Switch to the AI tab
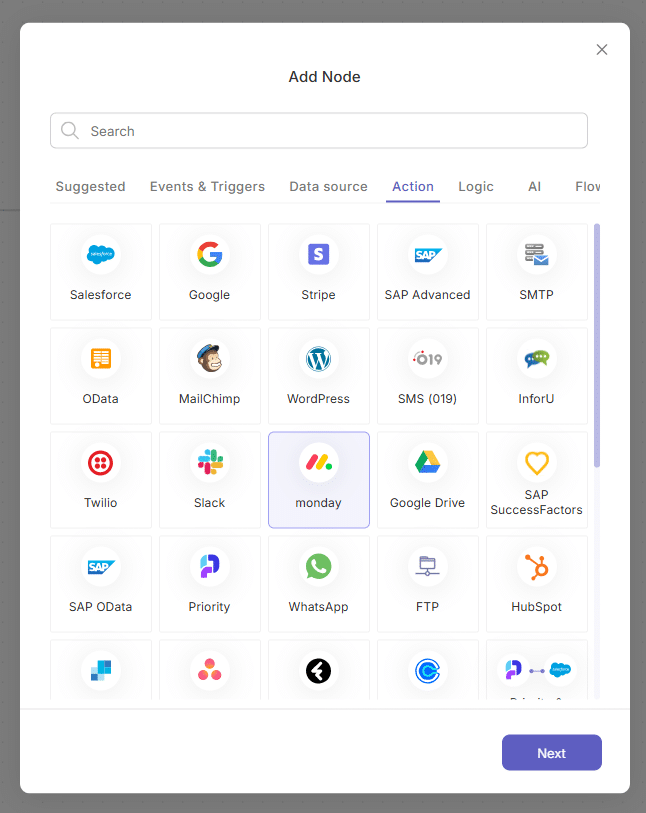The height and width of the screenshot is (813, 646). (x=535, y=187)
